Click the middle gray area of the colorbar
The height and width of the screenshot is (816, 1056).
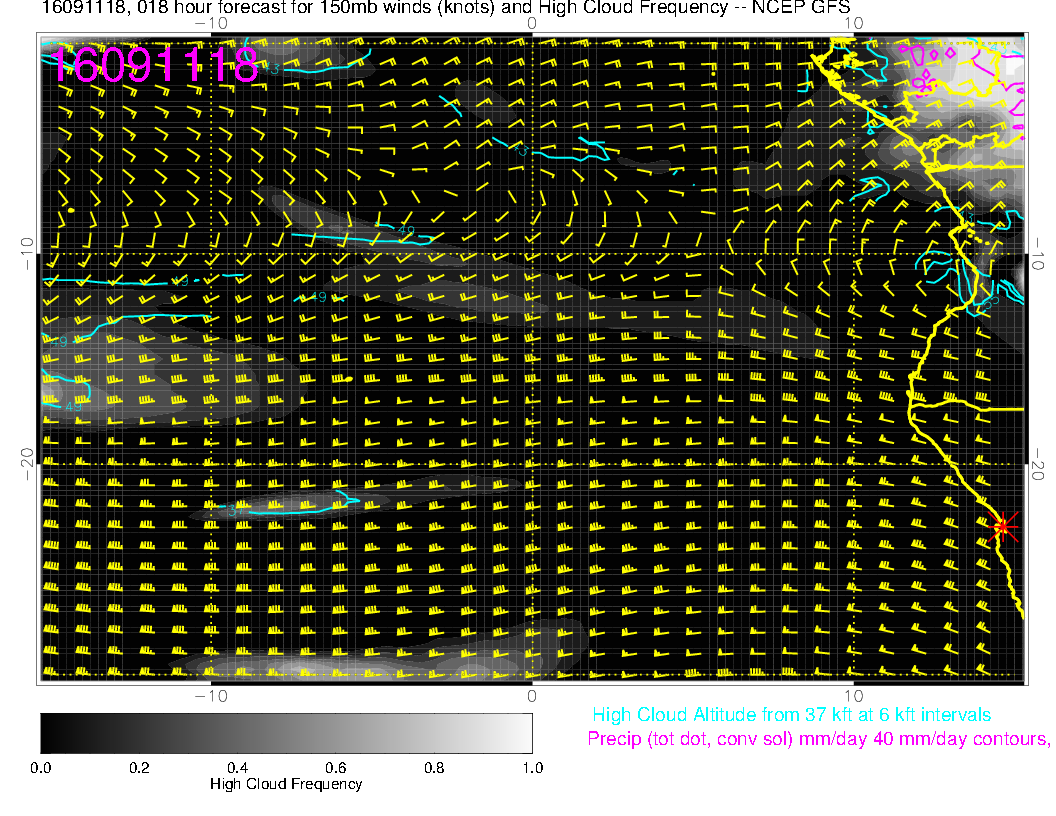tap(286, 732)
